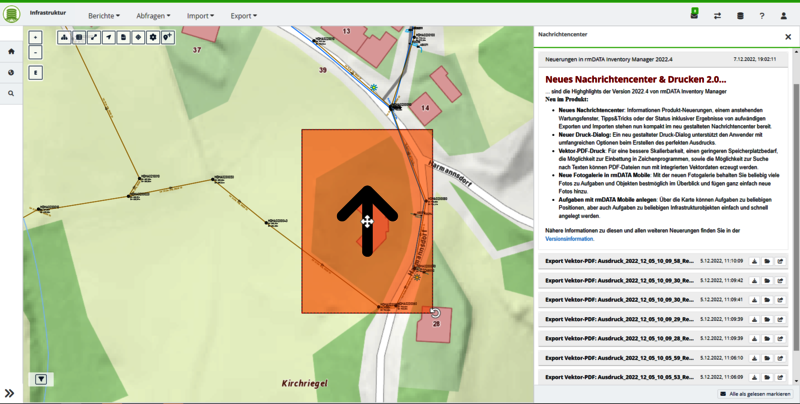Open the Berichte dropdown menu

coord(103,16)
